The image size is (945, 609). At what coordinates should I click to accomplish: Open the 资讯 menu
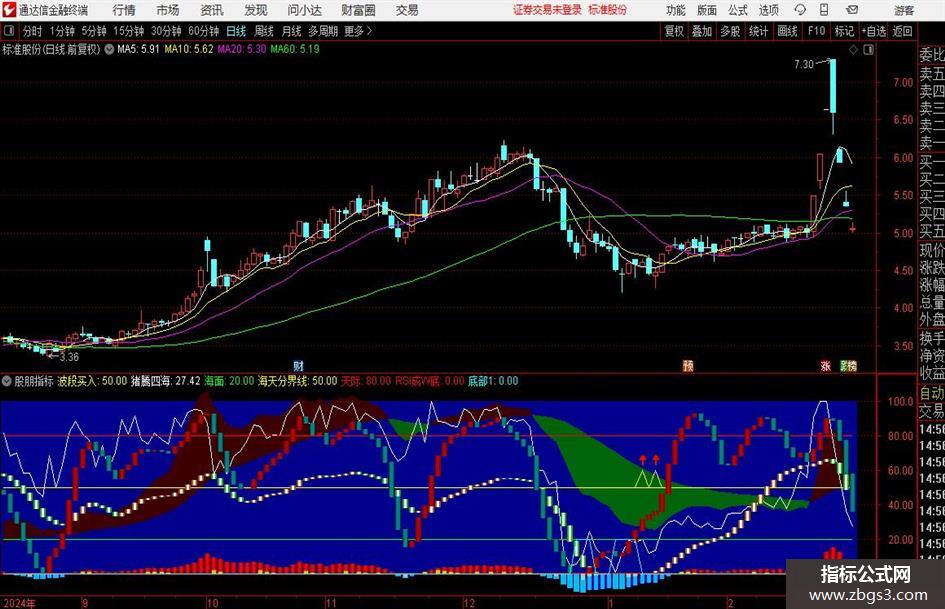(x=212, y=10)
